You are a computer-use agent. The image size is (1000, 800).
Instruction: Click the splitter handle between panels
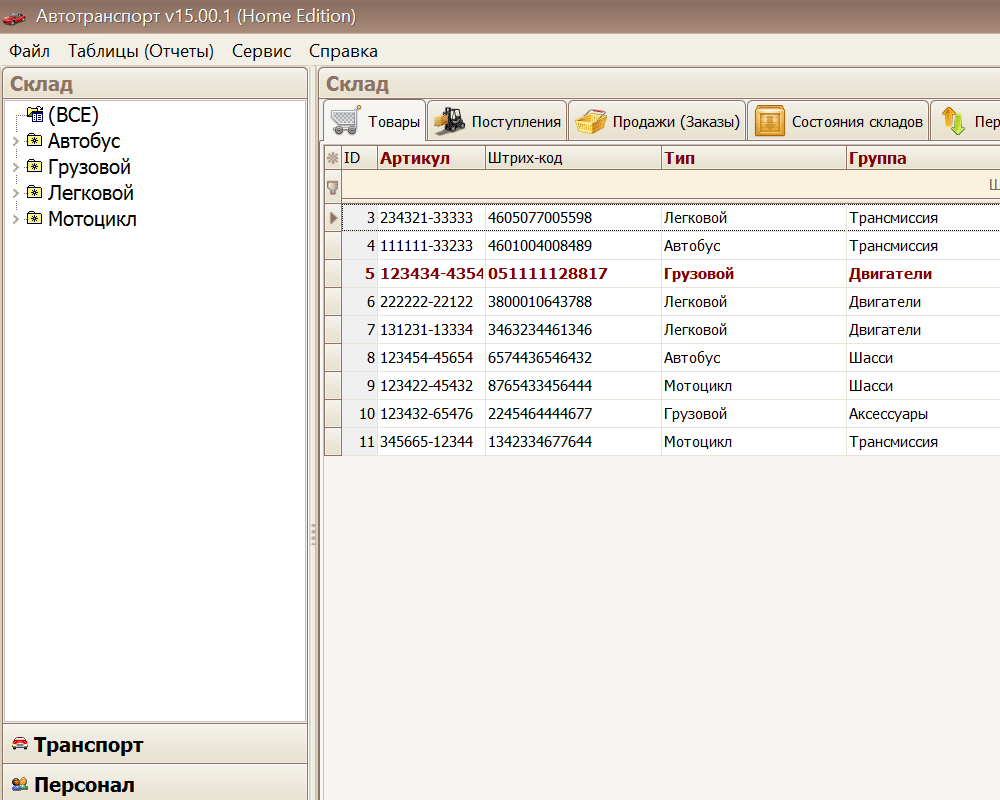(x=313, y=534)
